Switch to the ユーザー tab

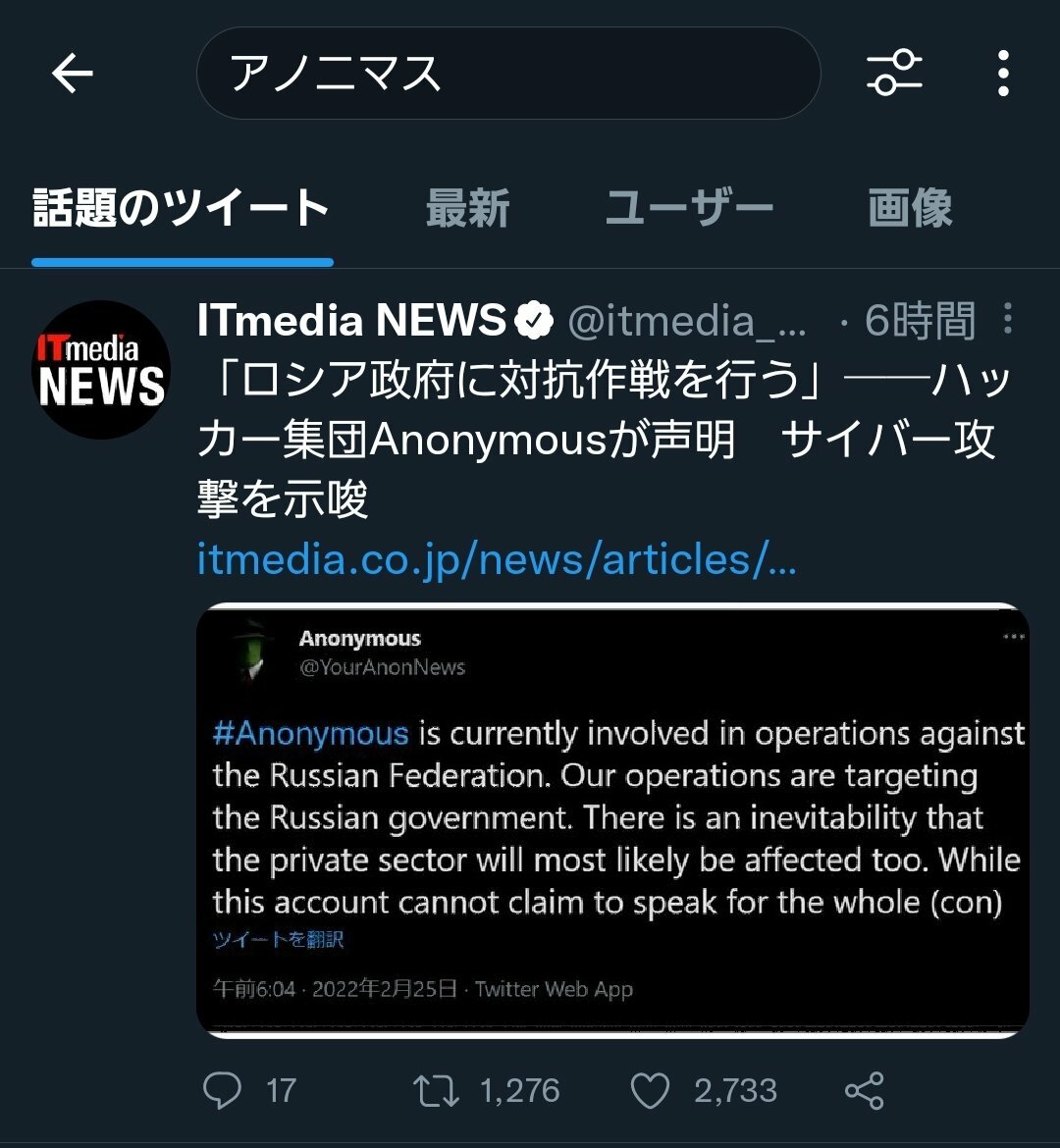pyautogui.click(x=689, y=208)
